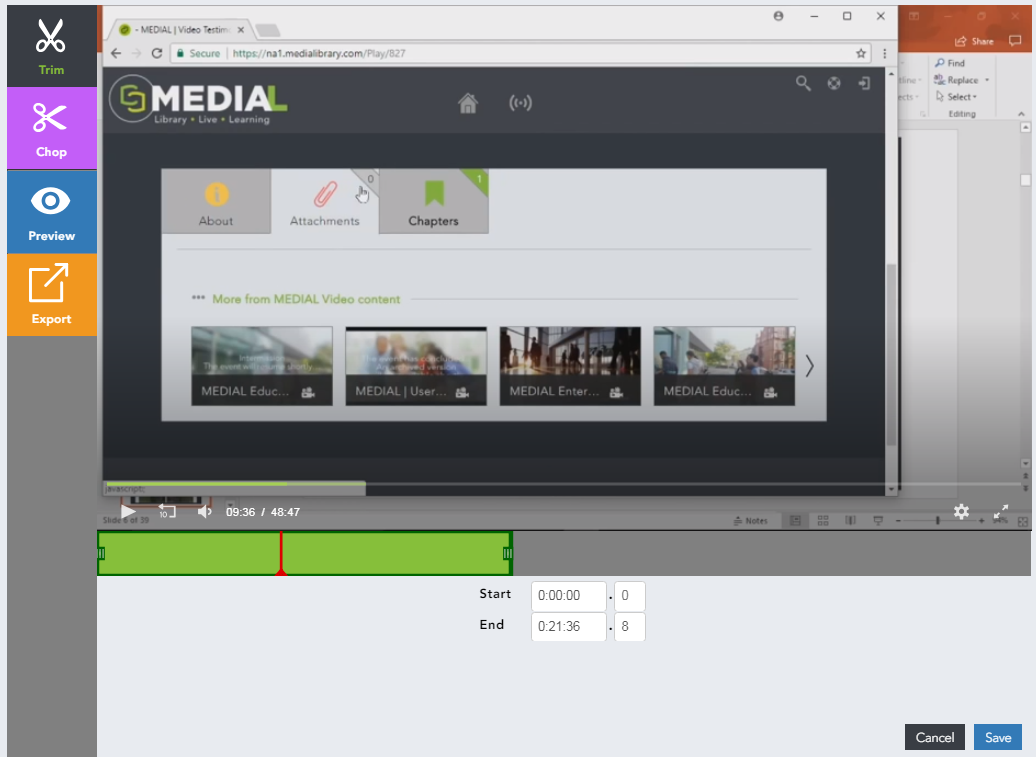
Task: Click the MEDIAL logo
Action: tap(199, 99)
